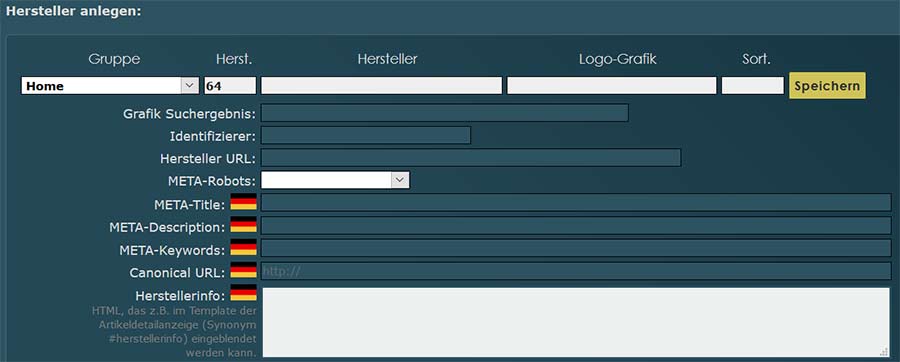Image resolution: width=900 pixels, height=362 pixels.
Task: Focus the Canonical URL field with http://
Action: [576, 271]
